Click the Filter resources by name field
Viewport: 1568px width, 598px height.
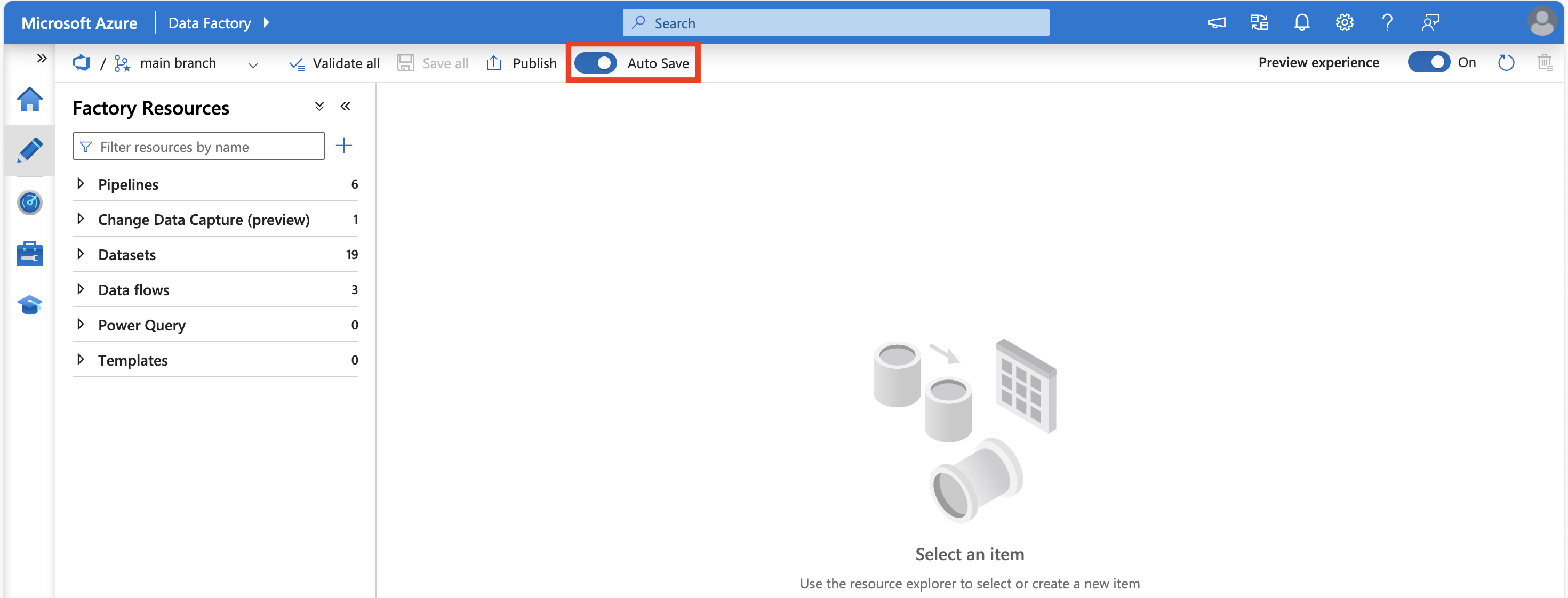[x=200, y=146]
